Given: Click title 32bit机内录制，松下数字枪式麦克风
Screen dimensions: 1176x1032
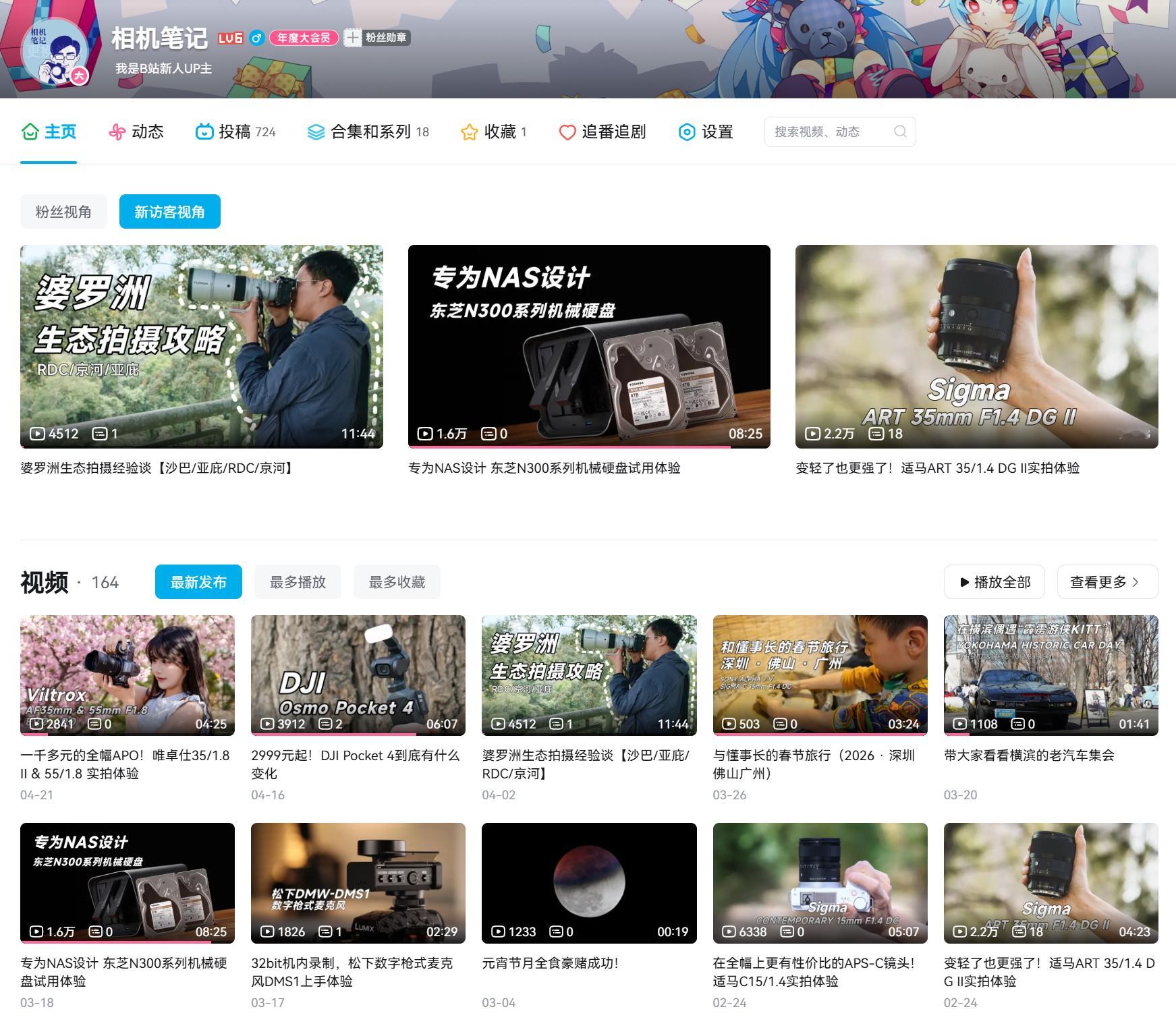Looking at the screenshot, I should [352, 972].
